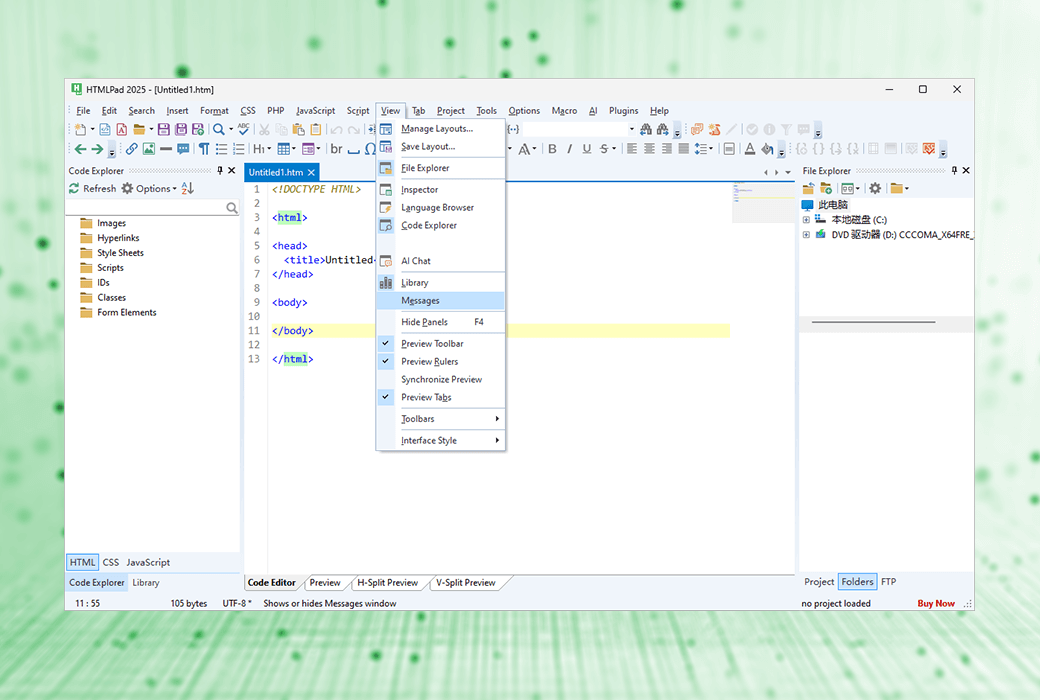Switch to the H-Split Preview tab
This screenshot has height=700, width=1040.
click(387, 583)
